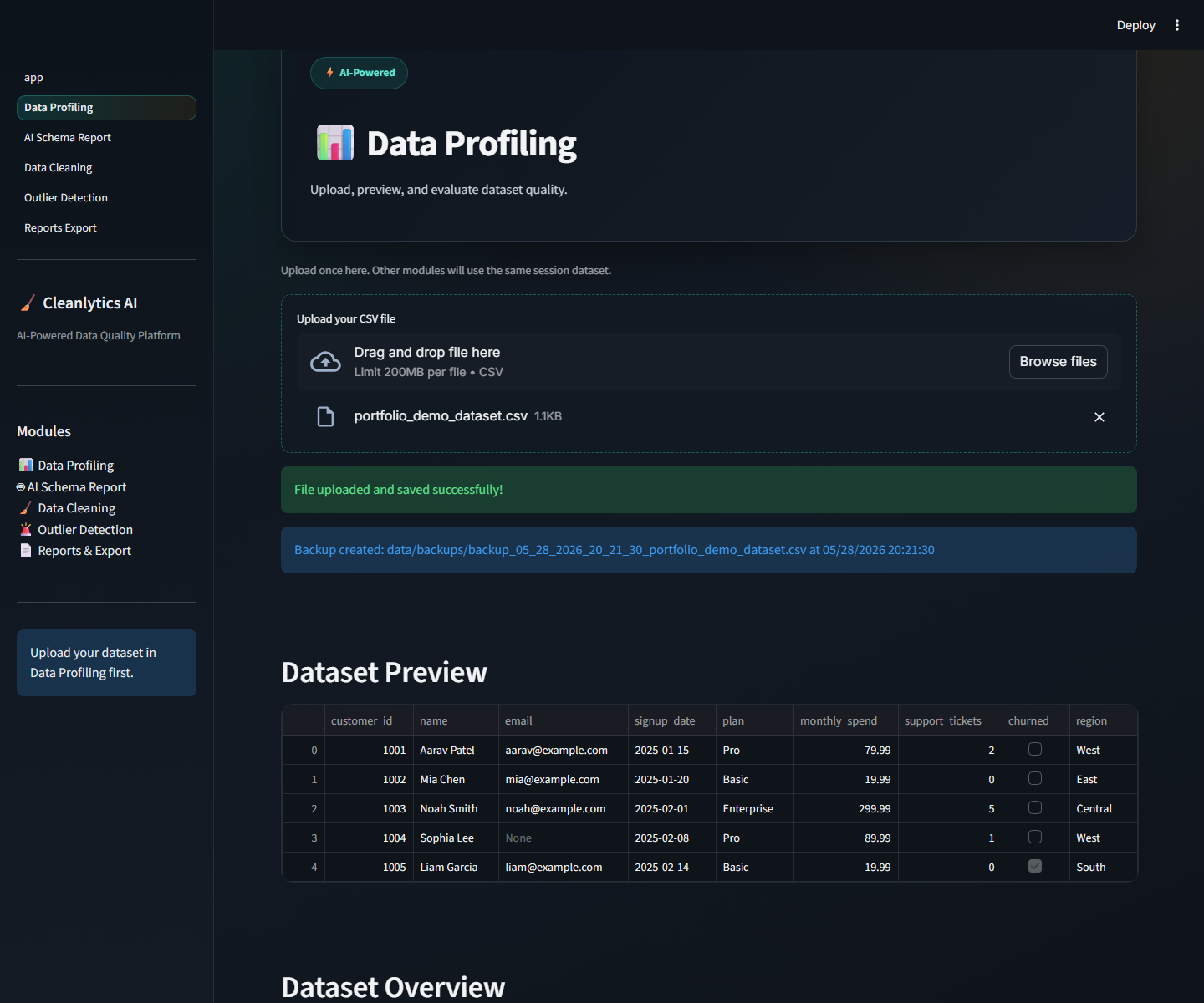Select Data Profiling in the sidebar navigation
Image resolution: width=1204 pixels, height=1003 pixels.
click(106, 108)
